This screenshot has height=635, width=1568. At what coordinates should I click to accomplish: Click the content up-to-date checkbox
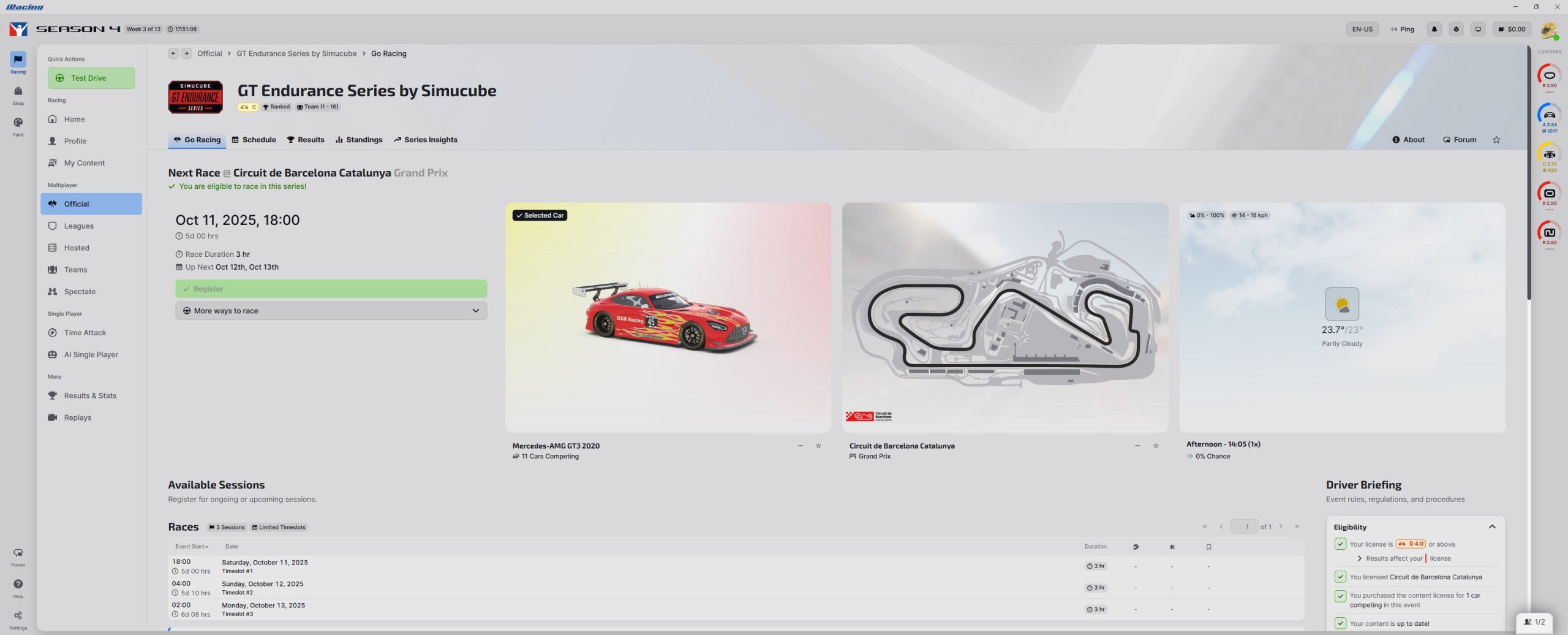[1340, 623]
